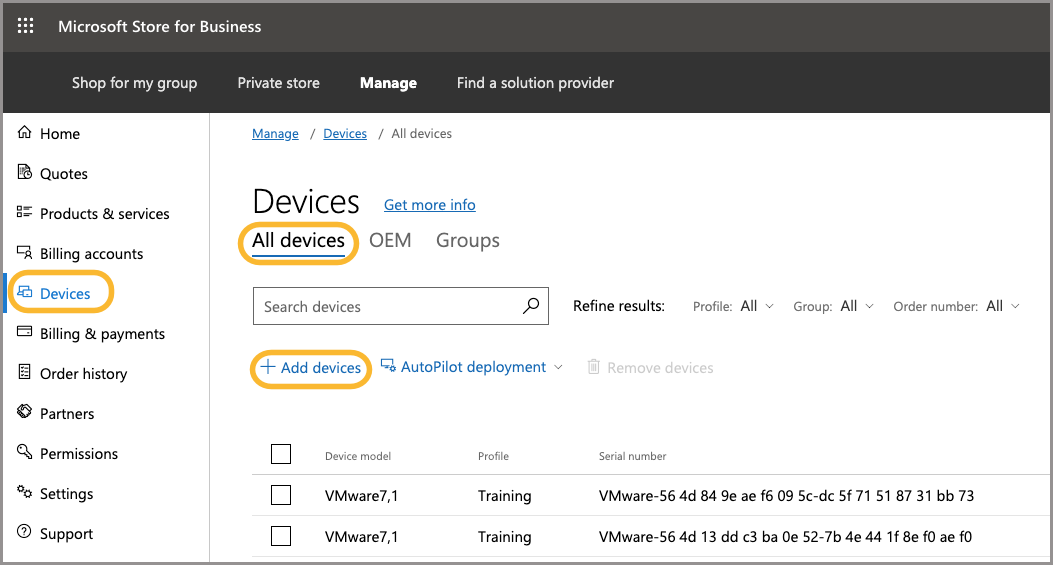
Task: Click the search magnifier icon
Action: click(531, 307)
